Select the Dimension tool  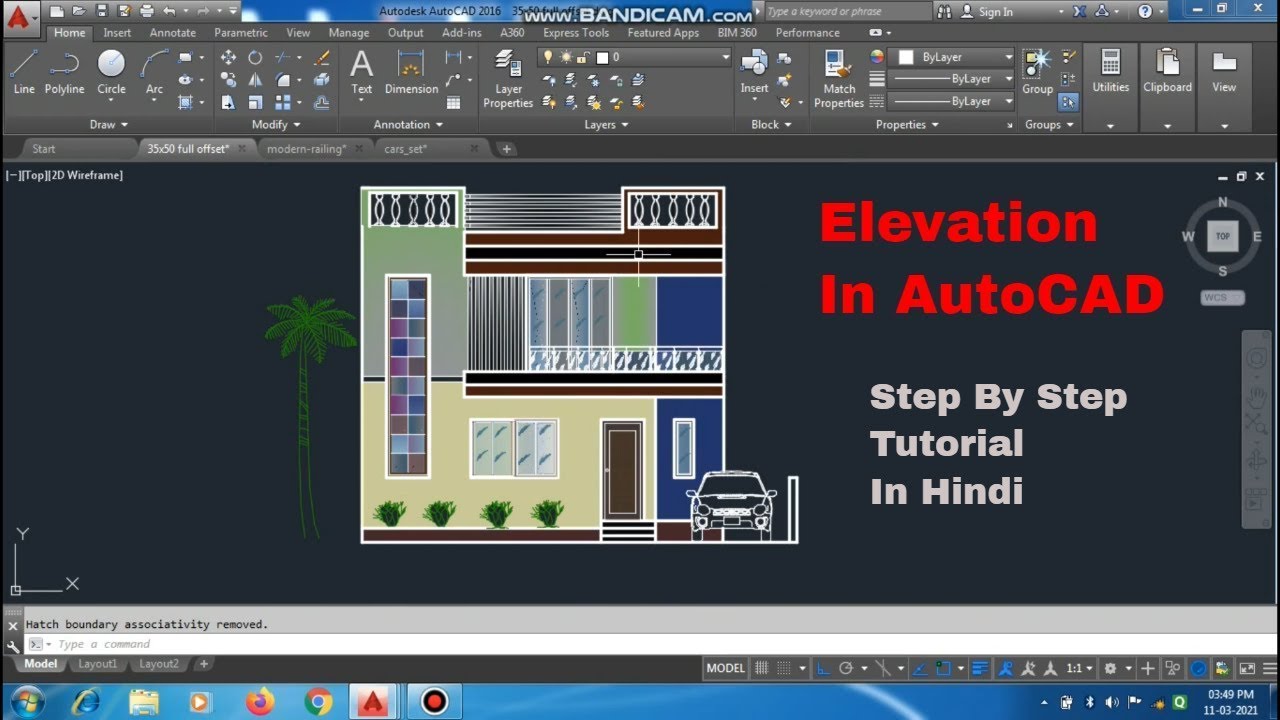click(411, 70)
